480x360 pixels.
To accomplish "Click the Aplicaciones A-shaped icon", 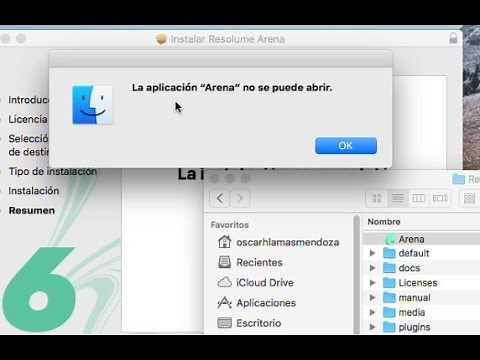I will (224, 303).
